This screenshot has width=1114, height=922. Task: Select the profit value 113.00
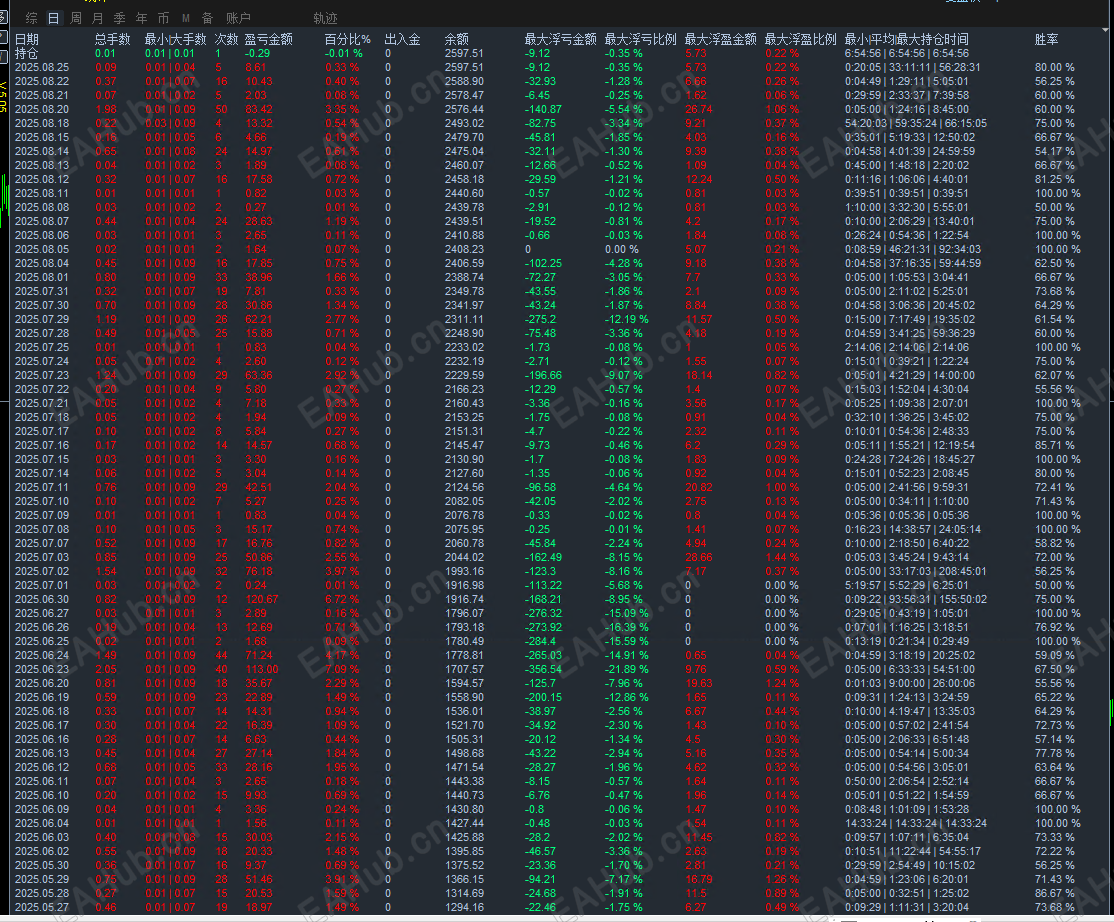tap(261, 669)
